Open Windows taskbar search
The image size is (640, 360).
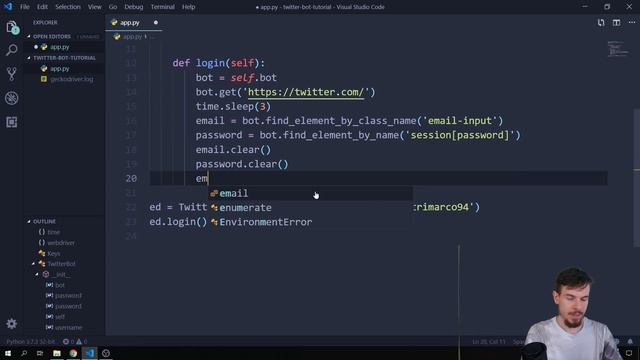(x=24, y=353)
